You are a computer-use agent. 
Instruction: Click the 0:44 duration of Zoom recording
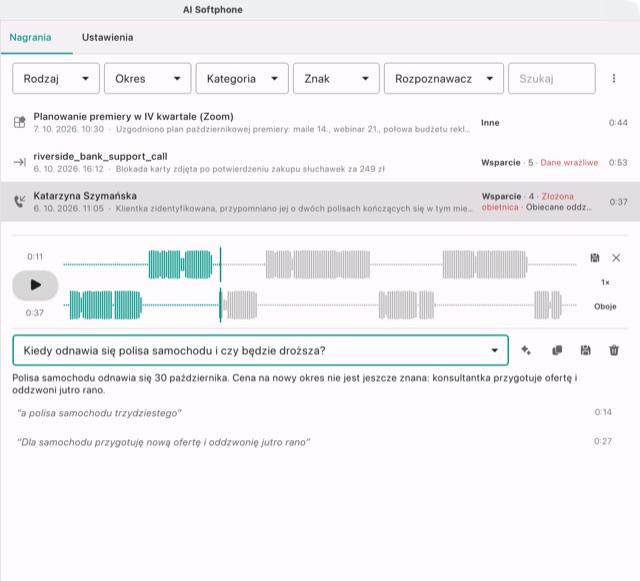[618, 123]
